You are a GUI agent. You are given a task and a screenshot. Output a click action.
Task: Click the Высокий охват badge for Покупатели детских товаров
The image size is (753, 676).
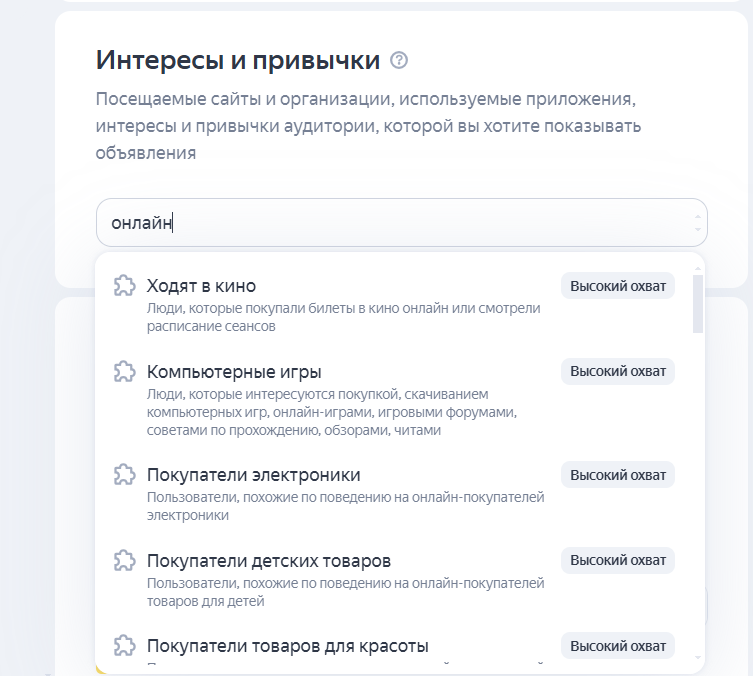click(x=617, y=560)
